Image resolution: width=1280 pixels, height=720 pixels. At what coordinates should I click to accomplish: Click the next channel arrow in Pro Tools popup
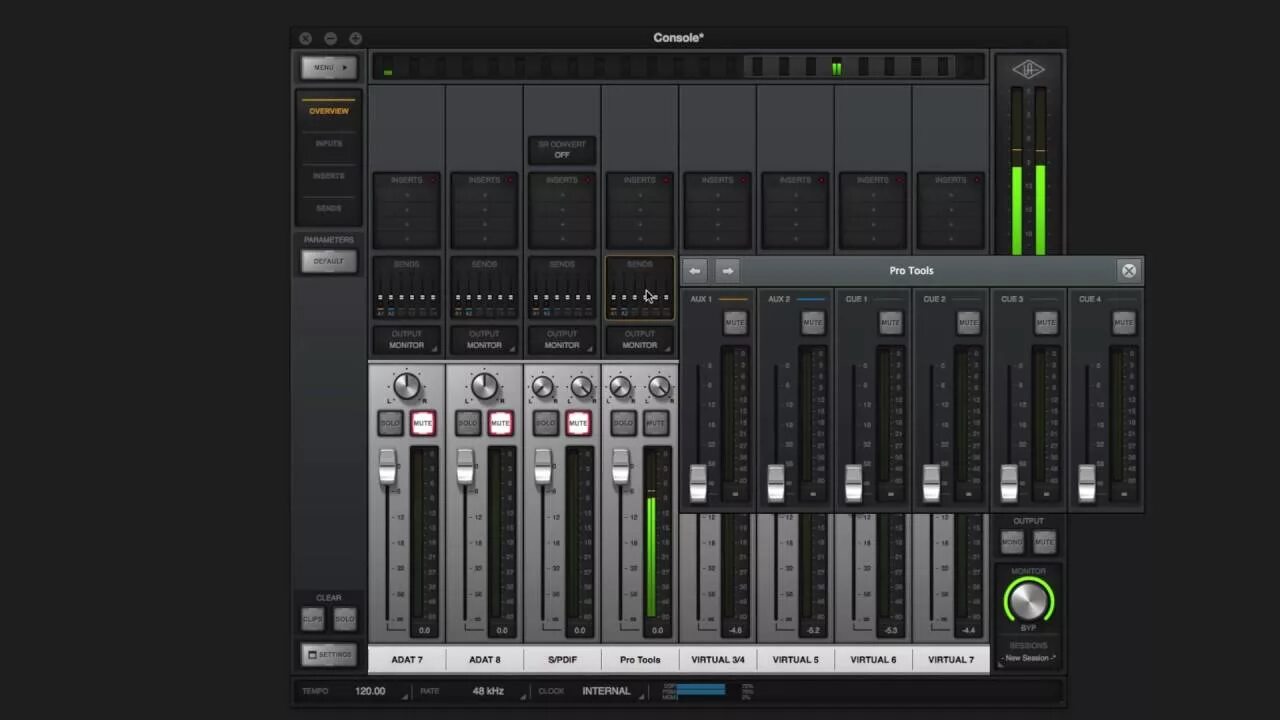pyautogui.click(x=728, y=271)
